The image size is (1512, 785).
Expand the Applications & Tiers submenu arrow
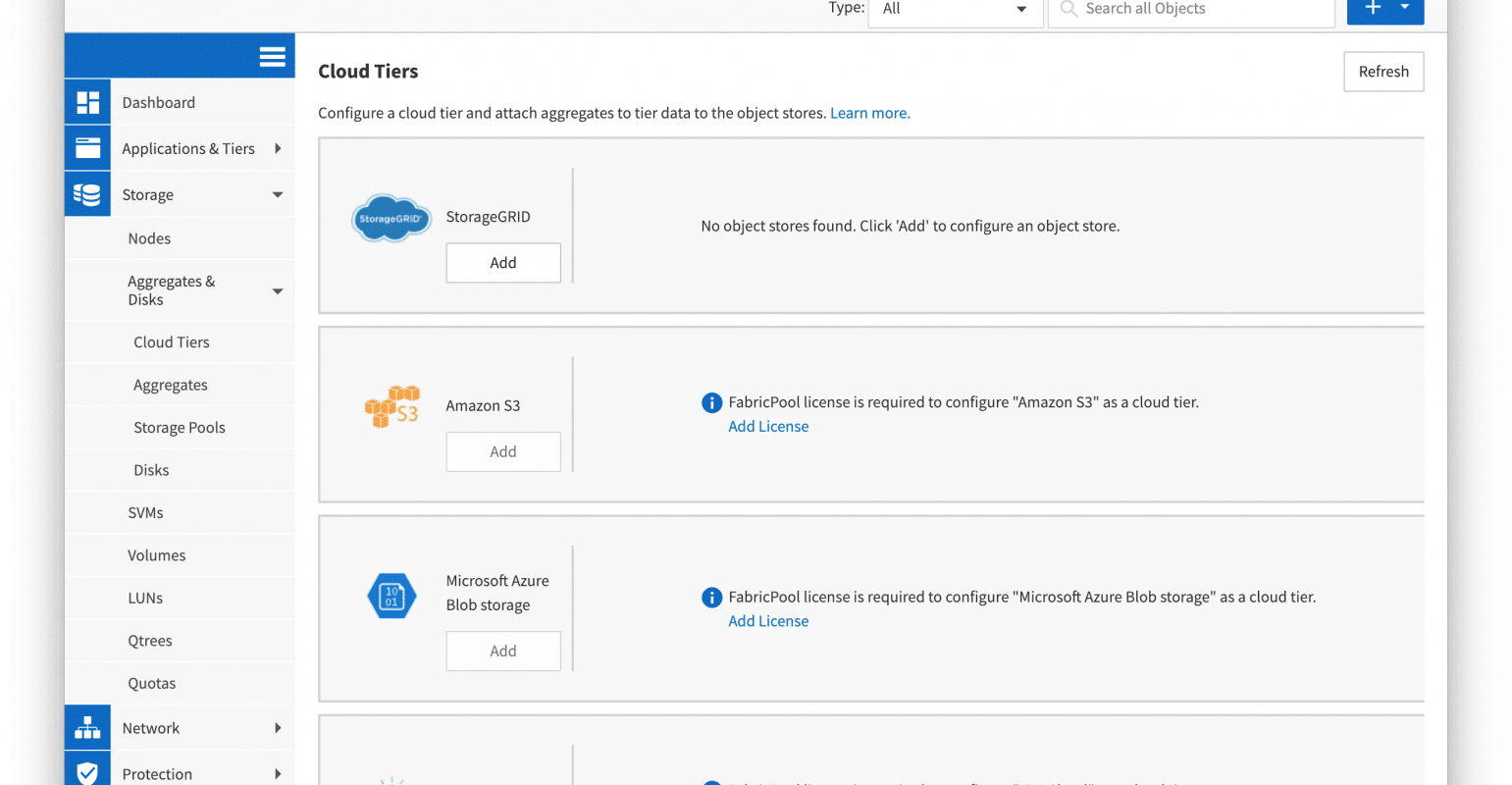[x=278, y=148]
